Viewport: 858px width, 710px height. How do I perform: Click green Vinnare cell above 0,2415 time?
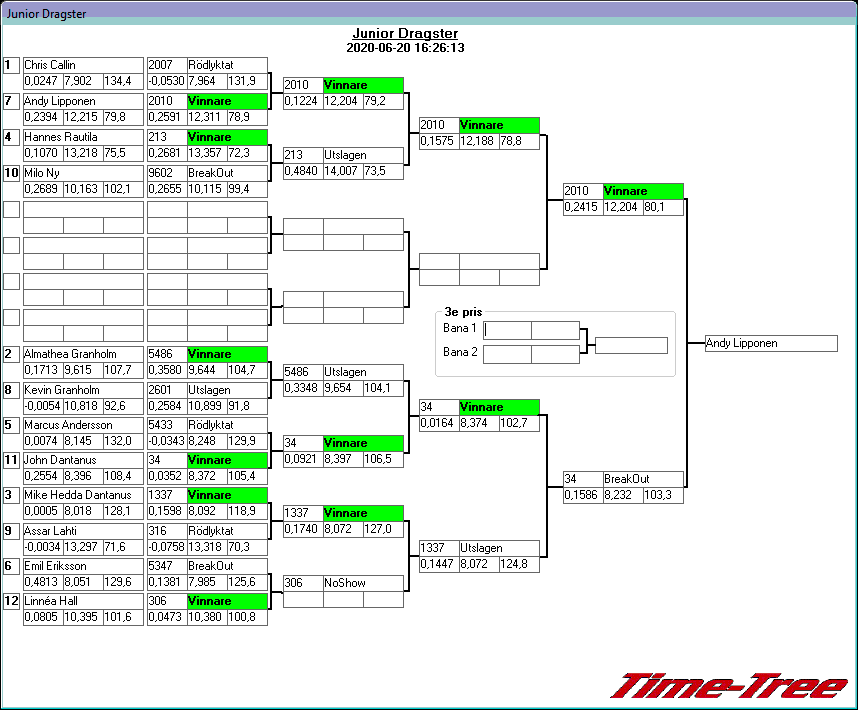pyautogui.click(x=643, y=191)
